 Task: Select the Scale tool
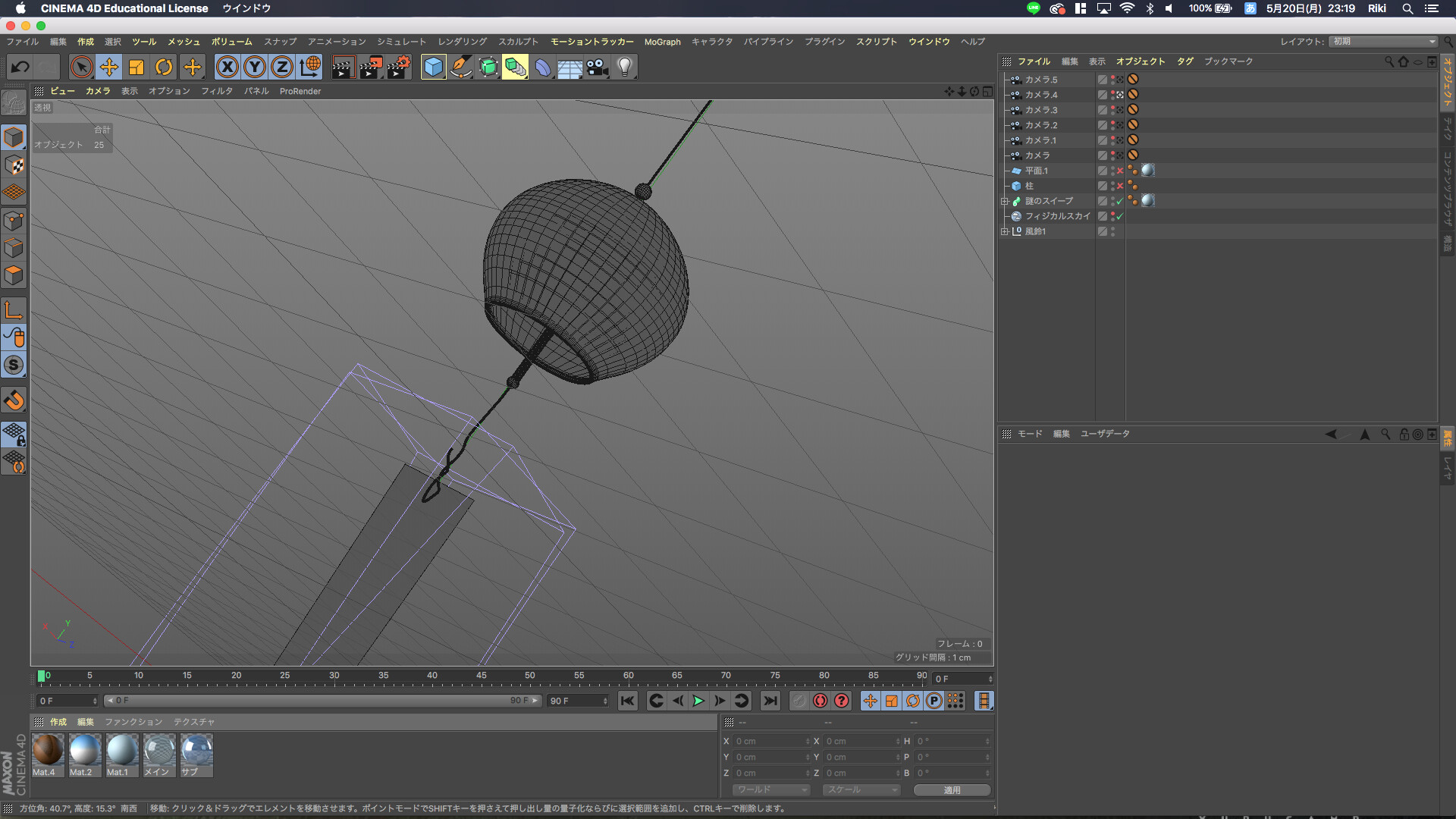[x=136, y=67]
